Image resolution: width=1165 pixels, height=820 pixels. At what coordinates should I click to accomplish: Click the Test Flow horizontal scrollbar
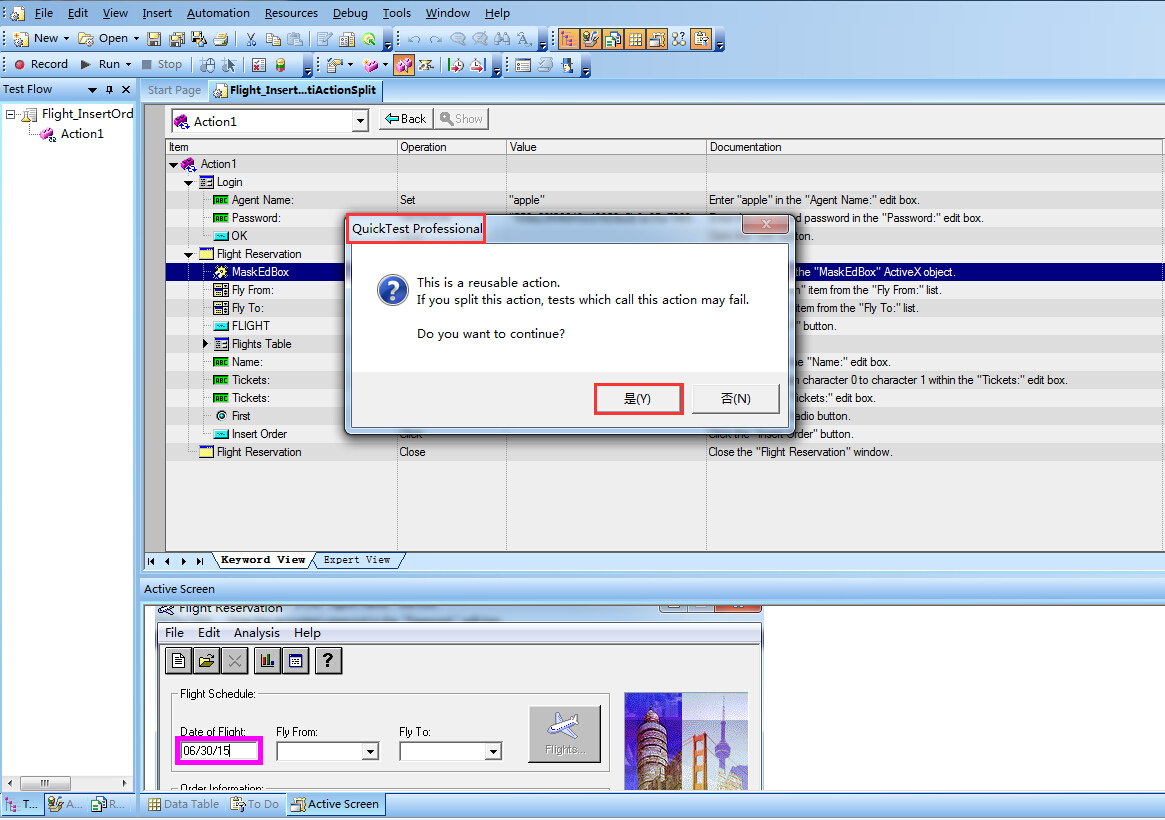(x=65, y=783)
